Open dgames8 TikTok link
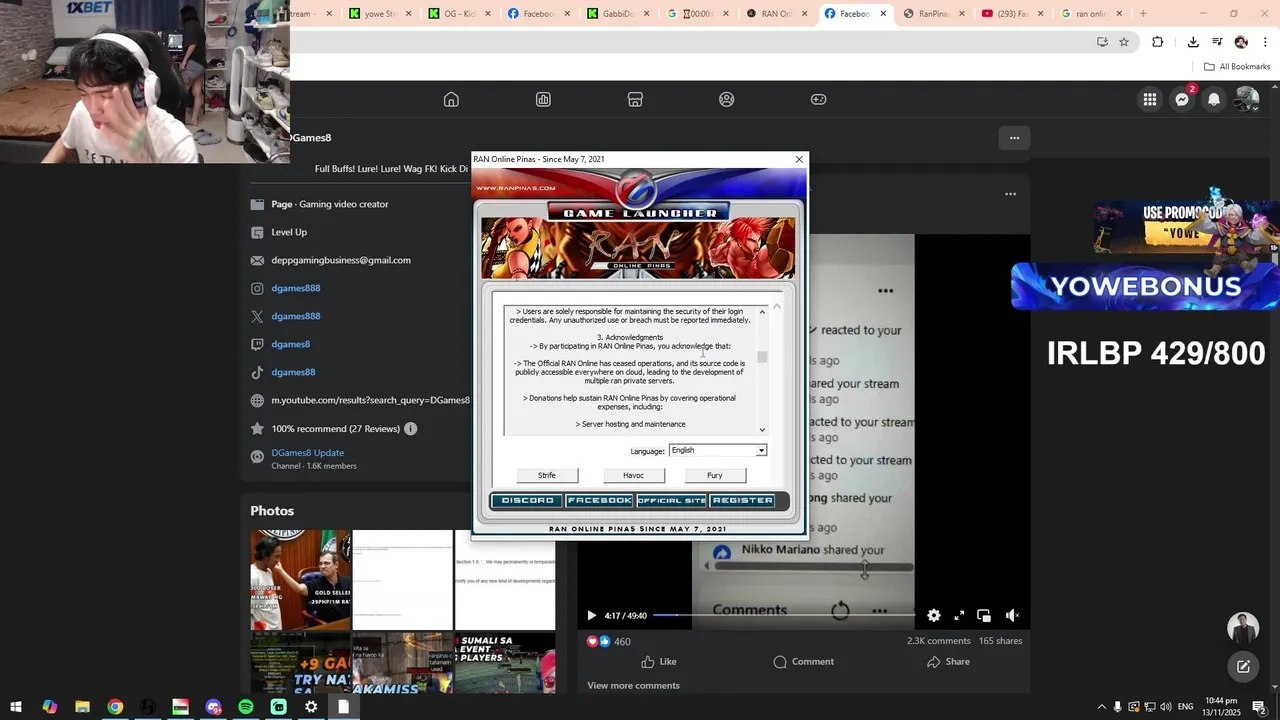 click(293, 372)
